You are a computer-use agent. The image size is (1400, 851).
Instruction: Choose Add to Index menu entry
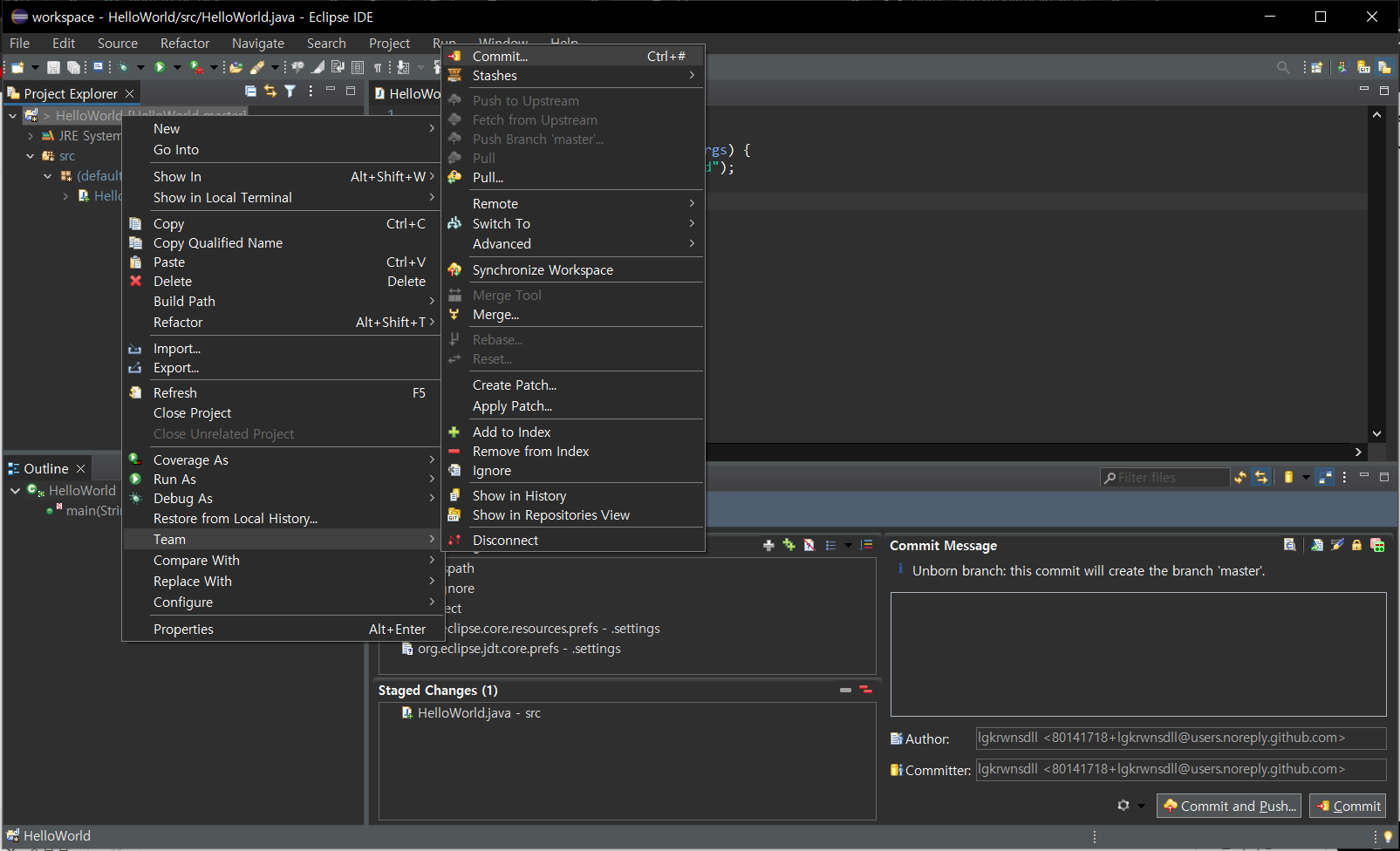click(573, 432)
